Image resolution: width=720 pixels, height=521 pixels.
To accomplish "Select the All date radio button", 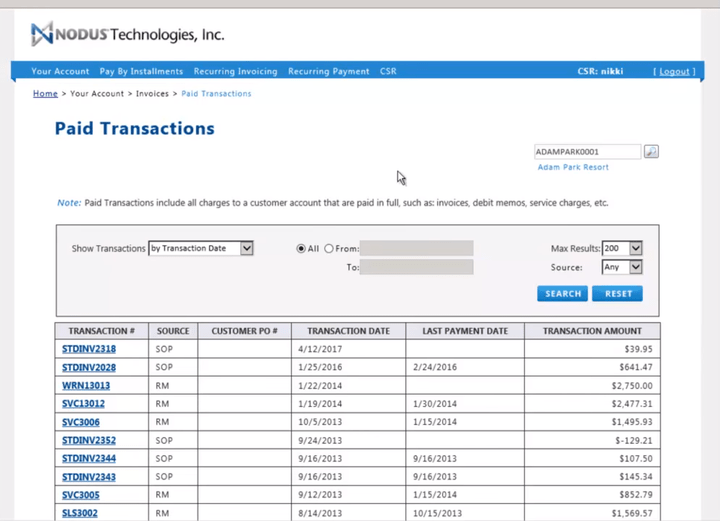I will (301, 249).
